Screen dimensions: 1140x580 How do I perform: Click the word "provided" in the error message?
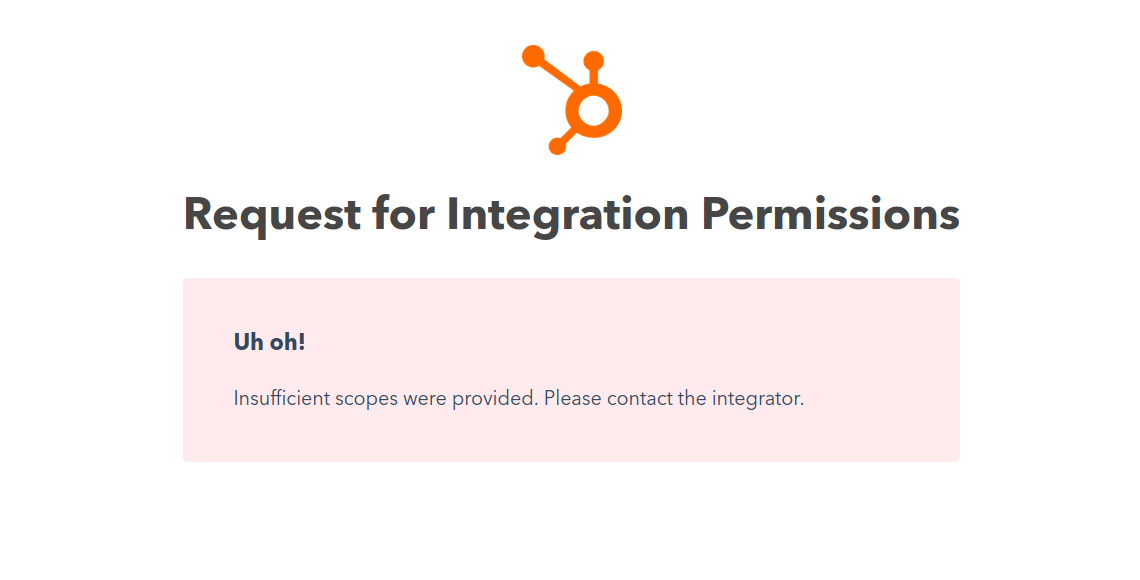496,398
